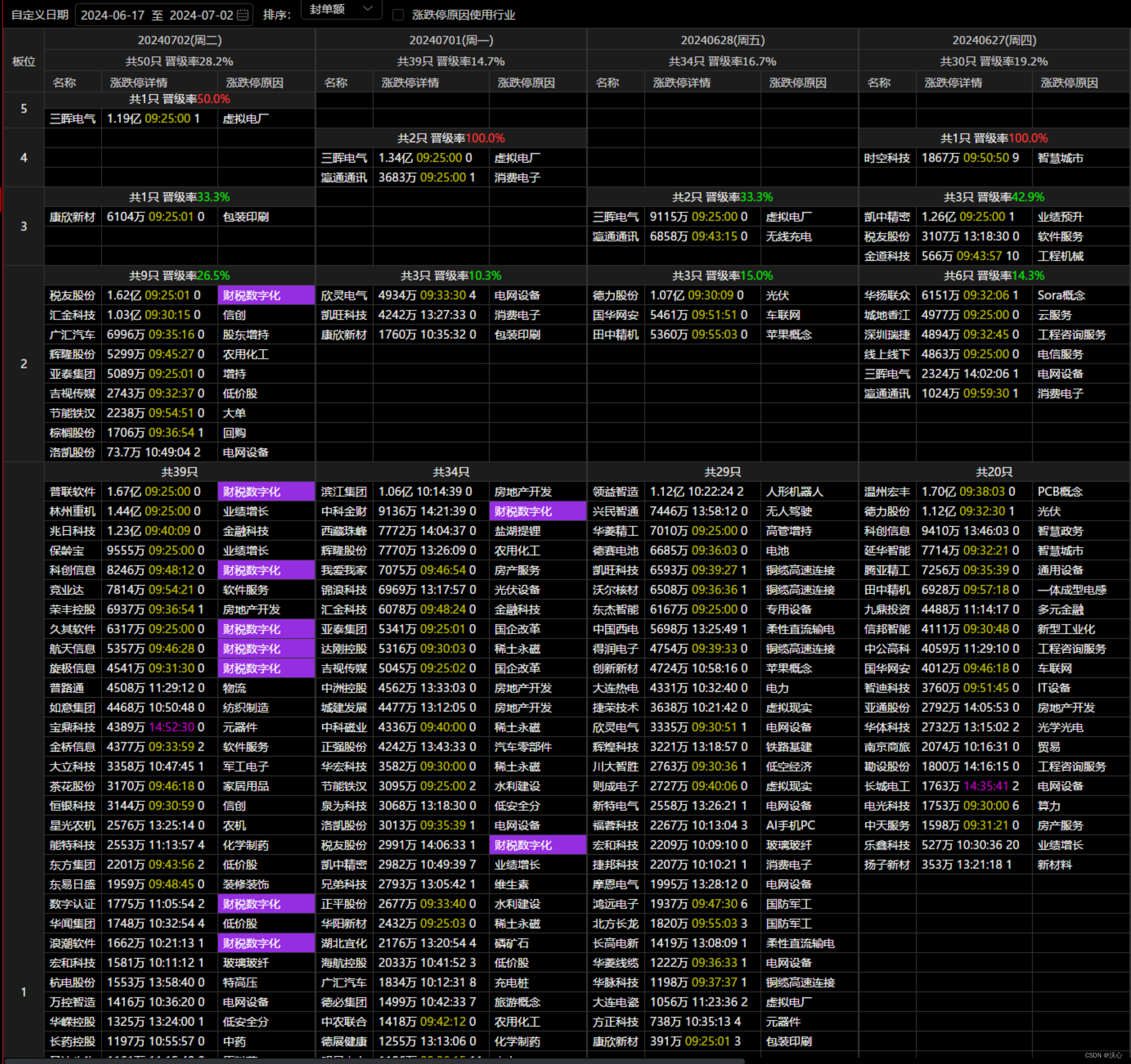Click the 智慧城市 reason next to 时空科技
1131x1064 pixels.
coord(1061,158)
